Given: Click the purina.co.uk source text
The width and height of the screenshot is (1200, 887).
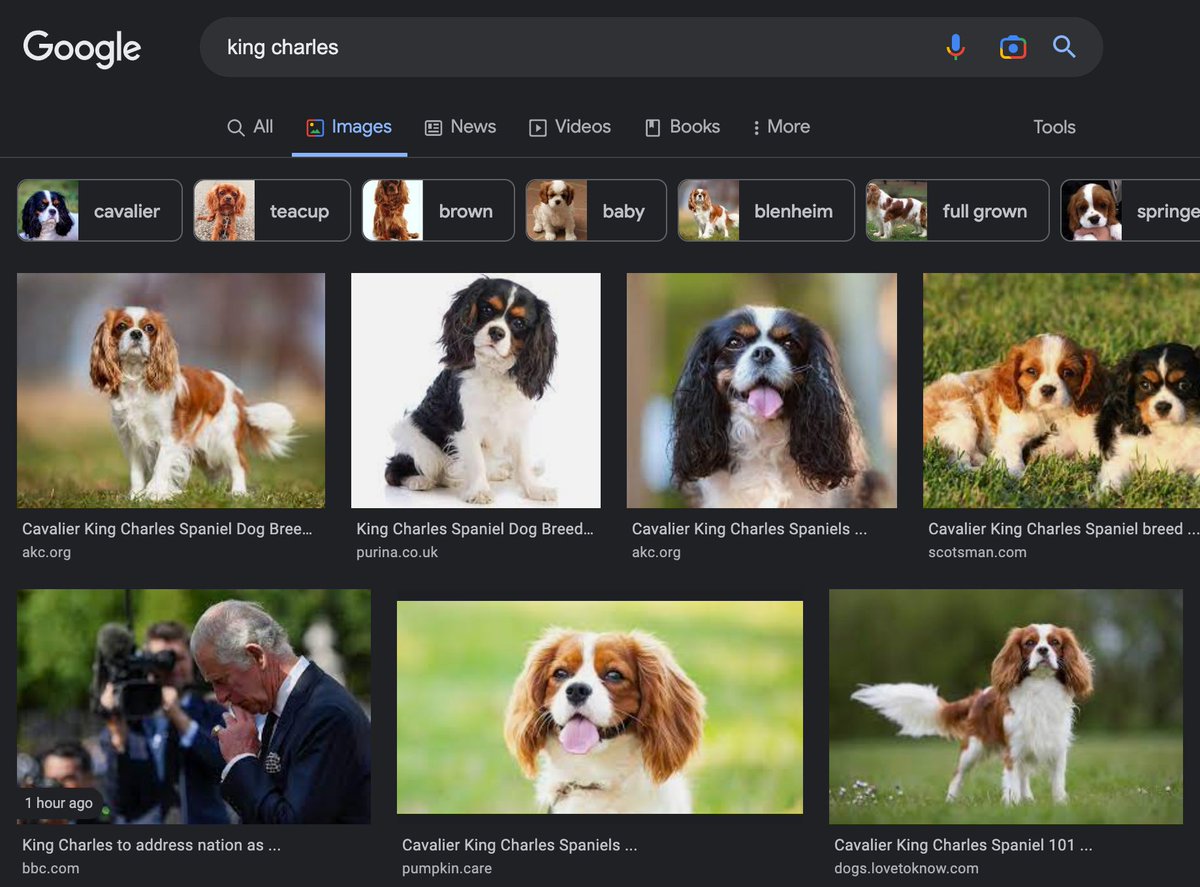Looking at the screenshot, I should 397,552.
